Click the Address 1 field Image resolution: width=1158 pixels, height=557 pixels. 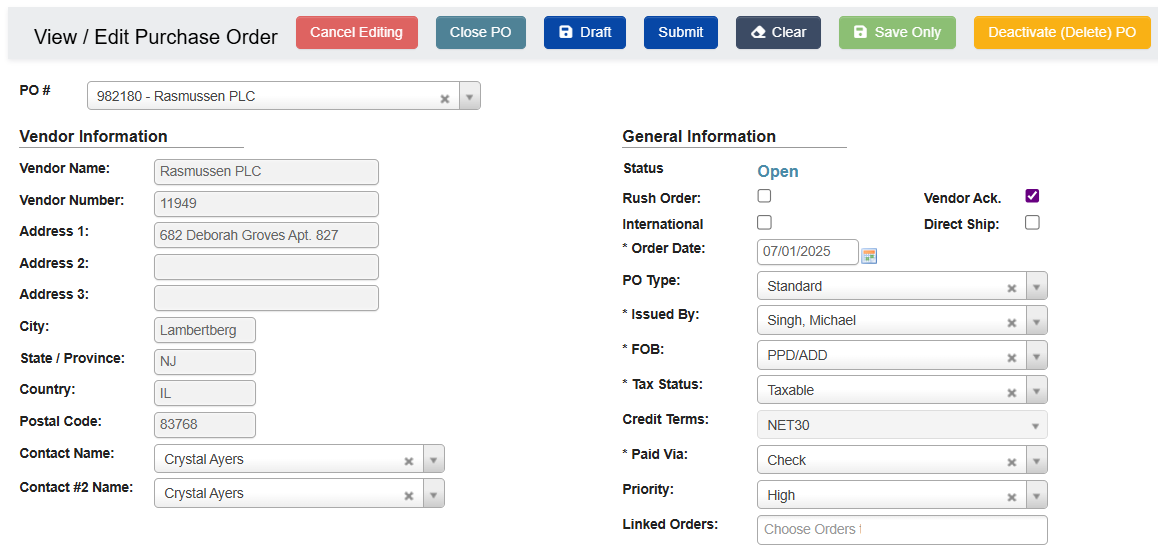[267, 235]
